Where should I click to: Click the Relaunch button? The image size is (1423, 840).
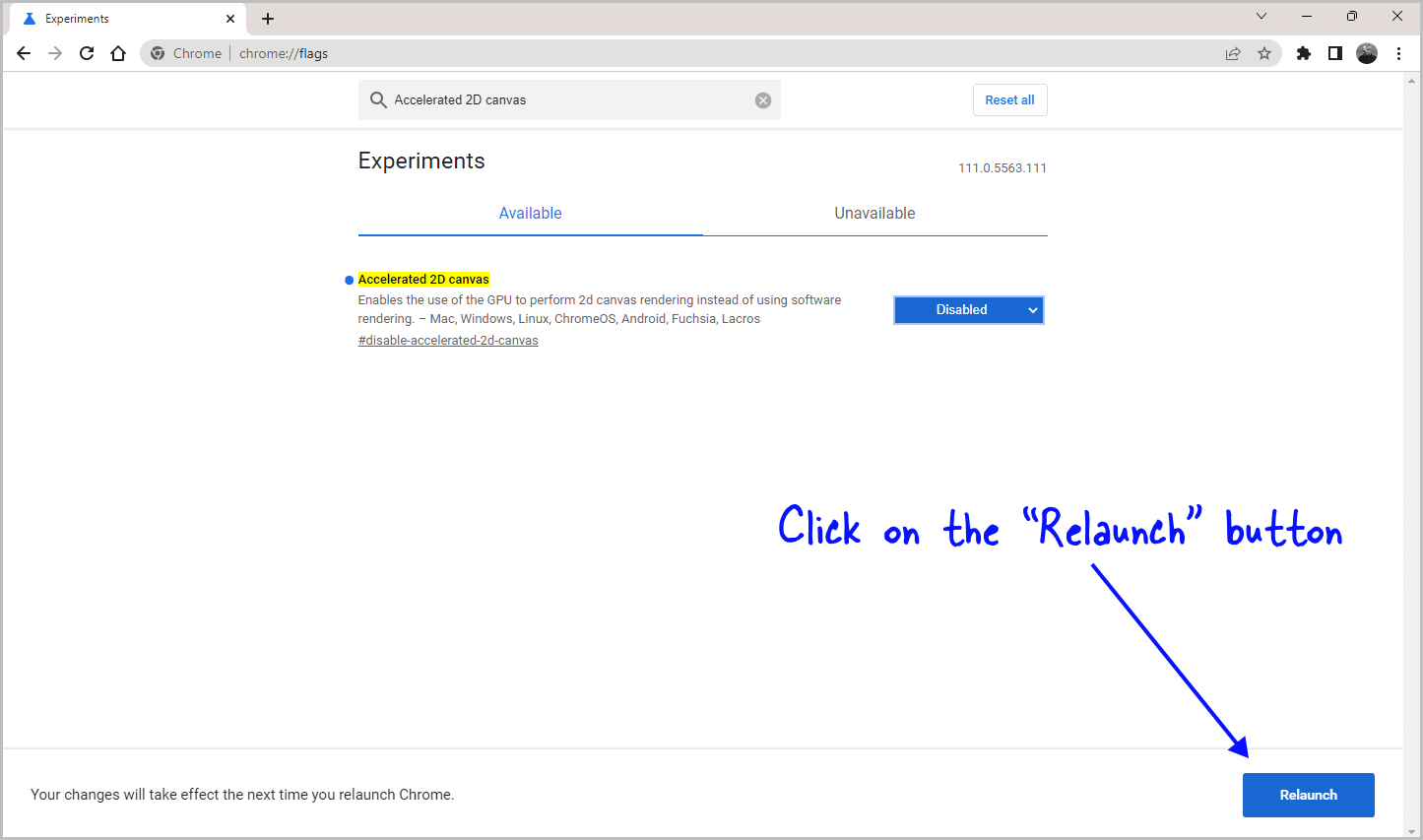click(1308, 795)
